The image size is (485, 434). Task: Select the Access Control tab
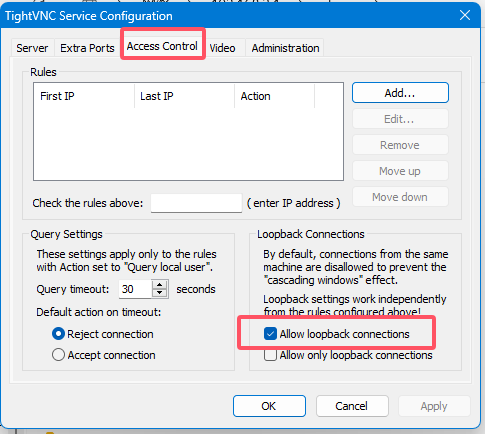(162, 46)
